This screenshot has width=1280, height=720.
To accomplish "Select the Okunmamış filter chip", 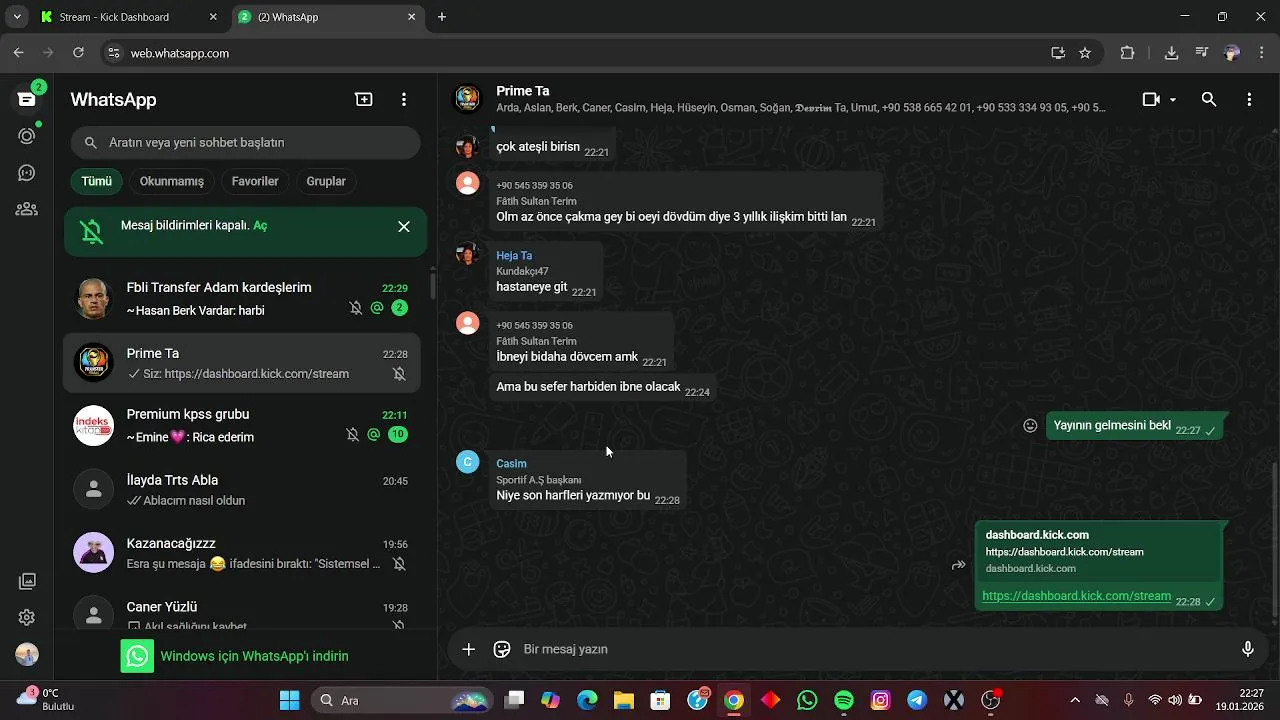I will 172,181.
